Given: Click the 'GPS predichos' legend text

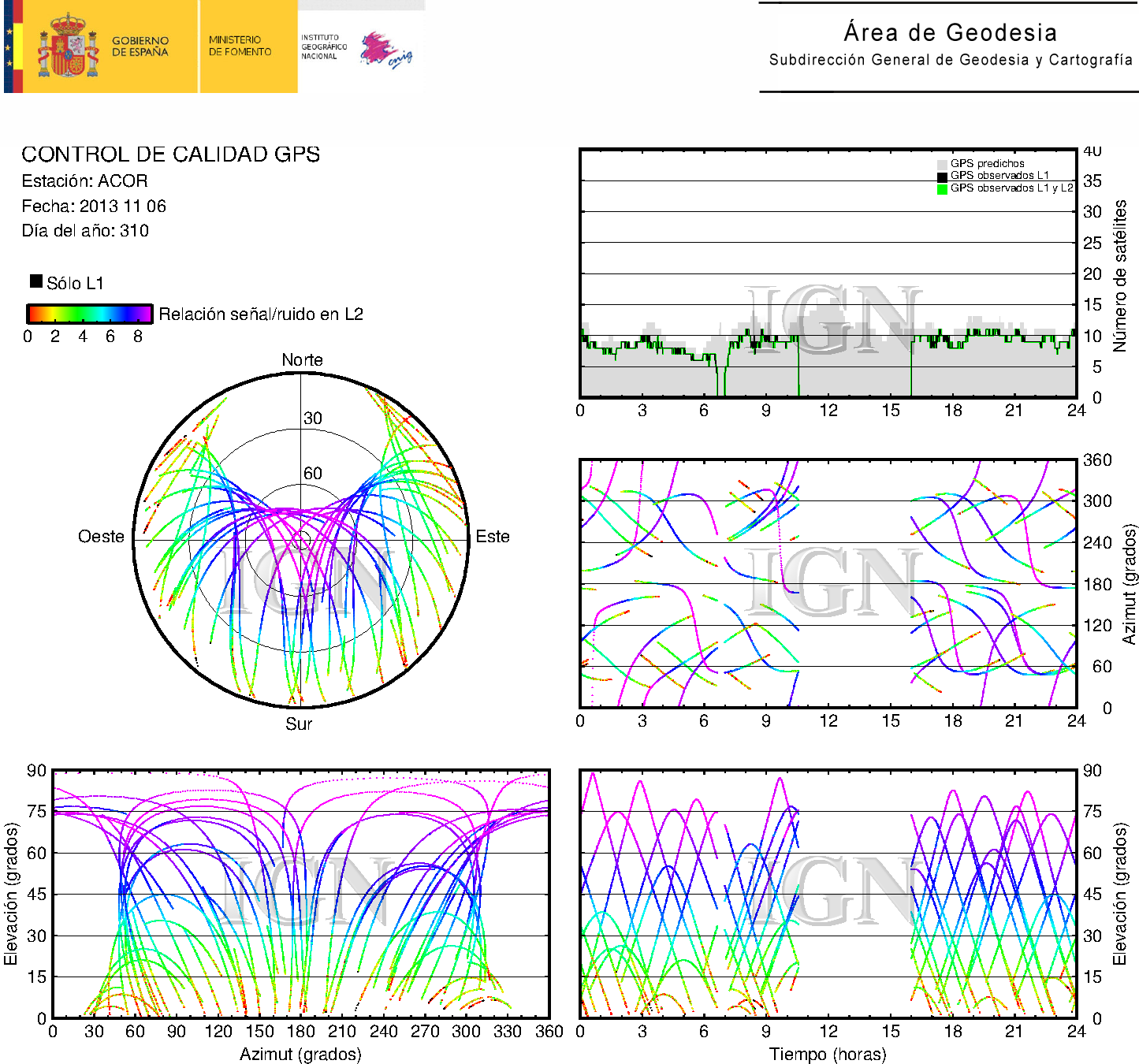Looking at the screenshot, I should click(x=988, y=164).
